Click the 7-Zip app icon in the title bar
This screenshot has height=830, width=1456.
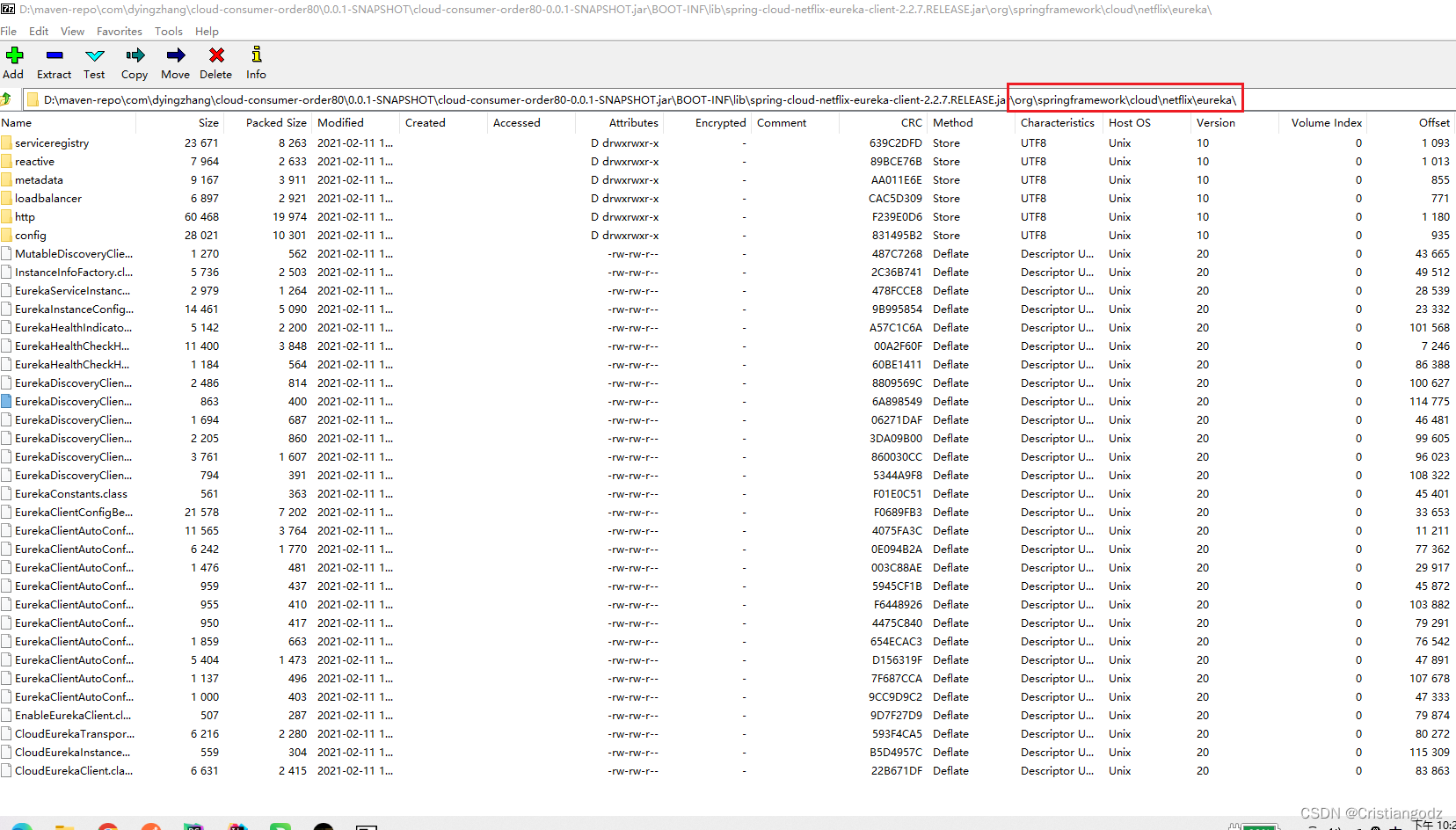click(8, 9)
